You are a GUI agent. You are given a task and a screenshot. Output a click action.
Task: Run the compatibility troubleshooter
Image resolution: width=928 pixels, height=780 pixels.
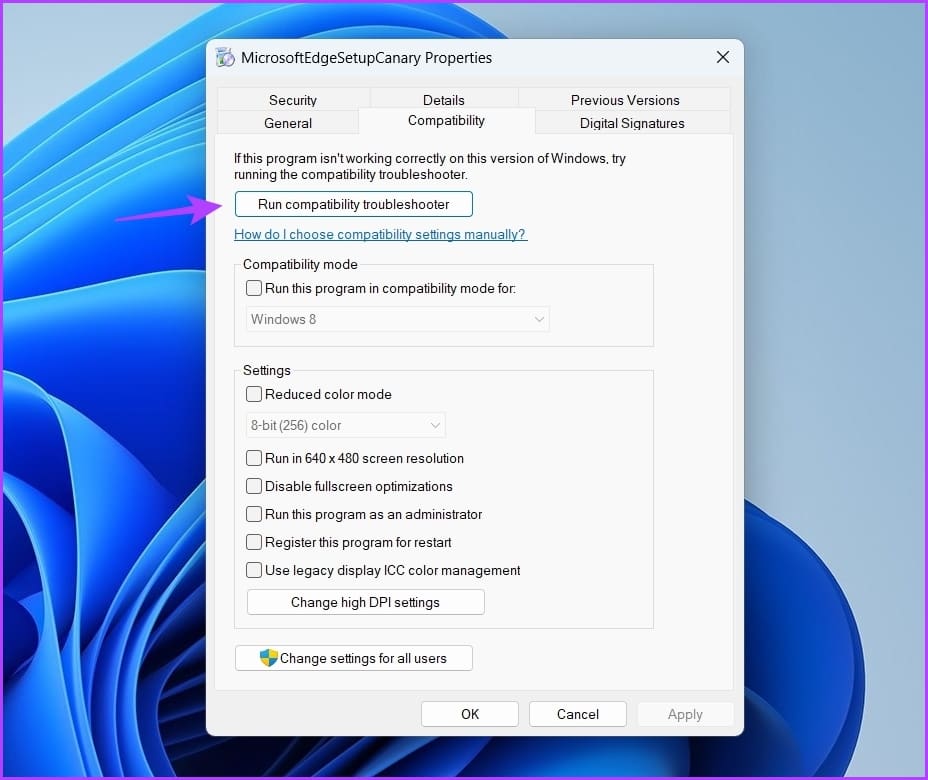coord(353,204)
